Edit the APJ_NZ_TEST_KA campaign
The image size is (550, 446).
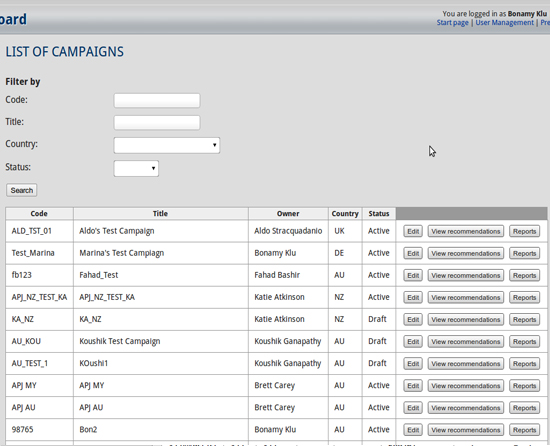tap(413, 298)
